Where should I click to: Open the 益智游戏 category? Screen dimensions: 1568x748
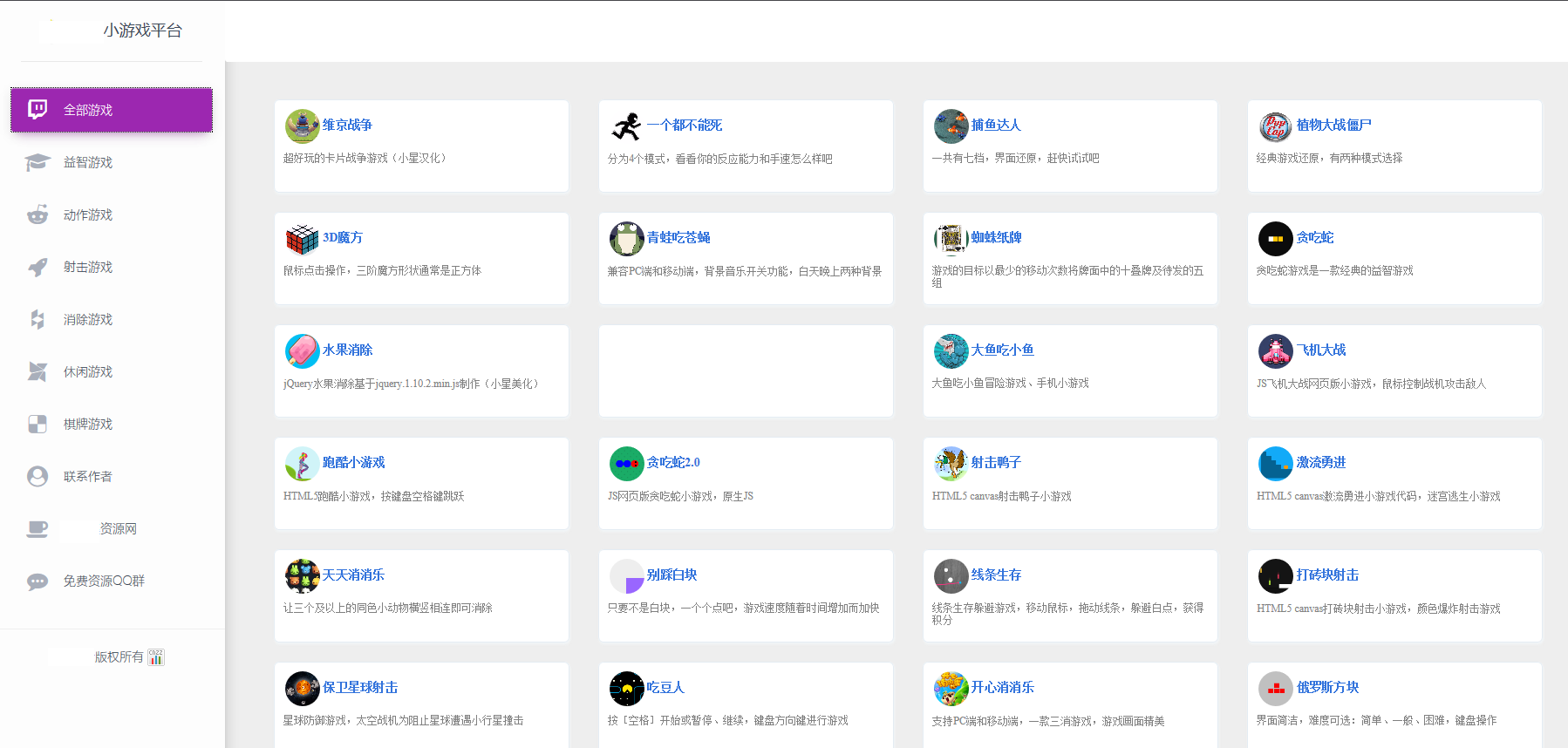[88, 163]
